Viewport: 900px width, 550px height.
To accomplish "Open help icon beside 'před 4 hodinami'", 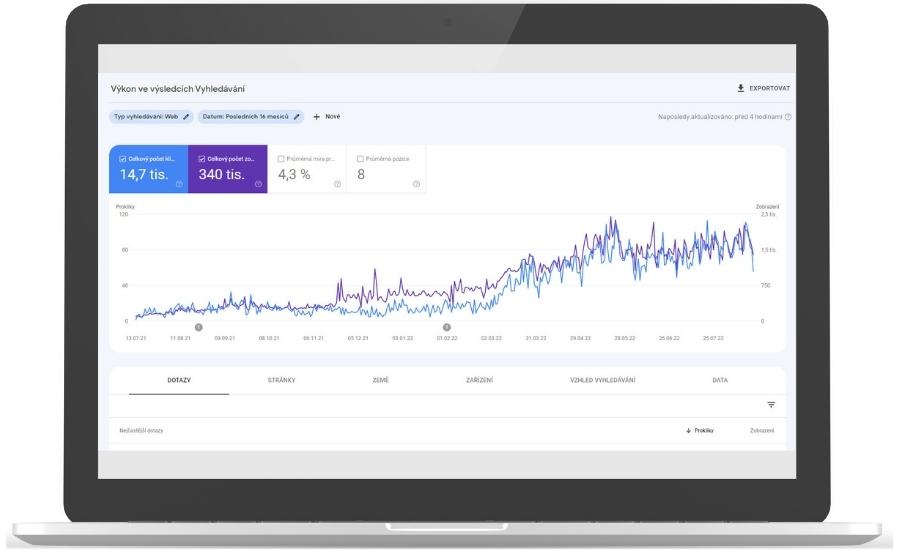I will [788, 117].
